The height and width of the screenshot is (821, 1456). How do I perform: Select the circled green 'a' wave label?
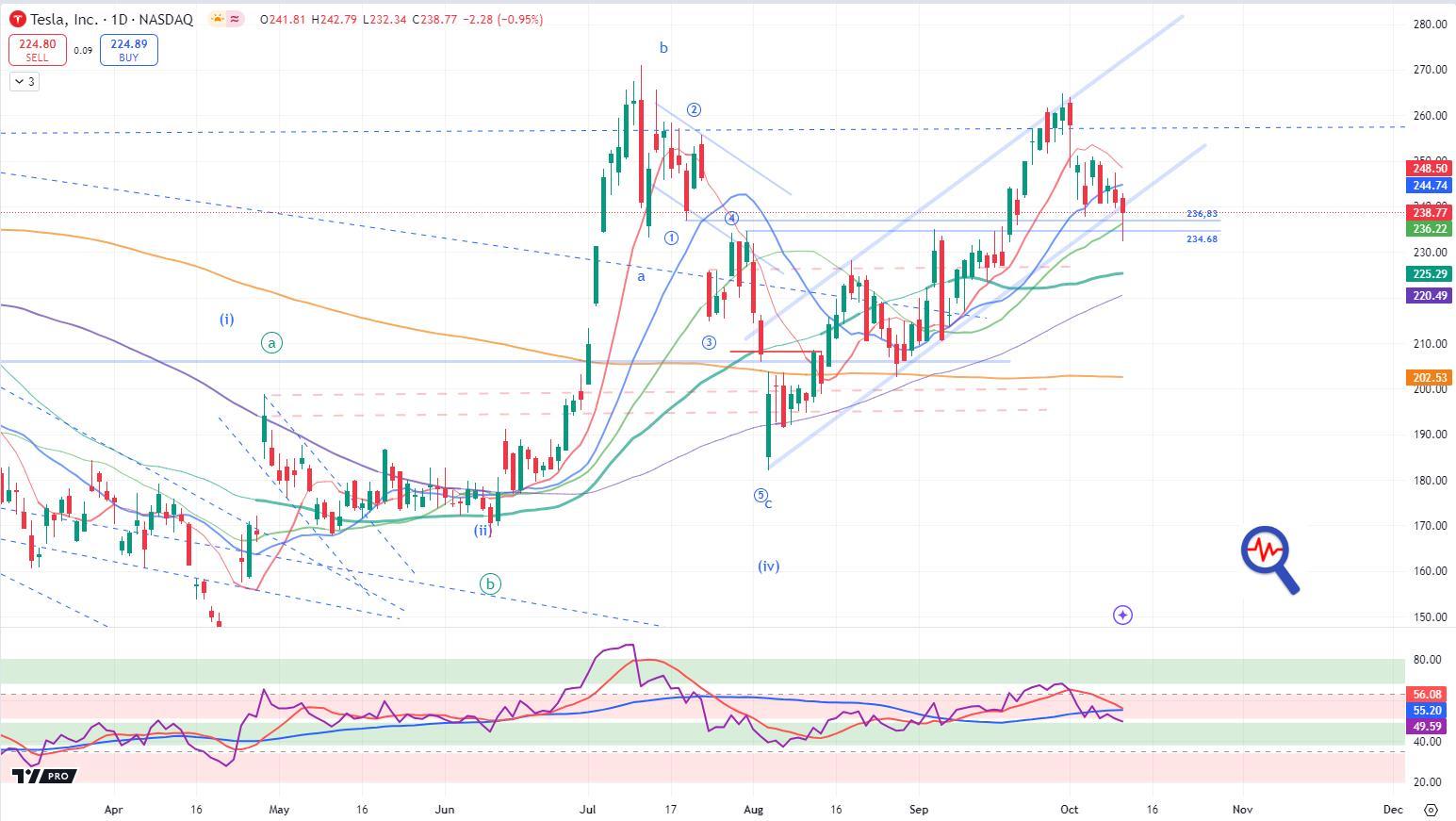[271, 343]
